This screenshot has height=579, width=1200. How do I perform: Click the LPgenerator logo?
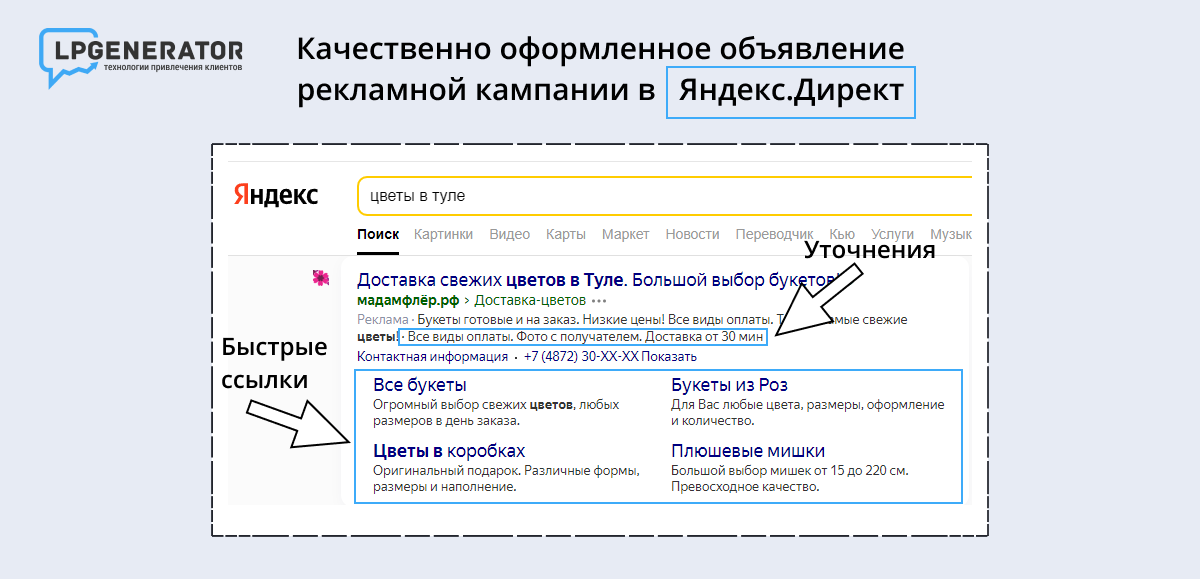[x=140, y=57]
